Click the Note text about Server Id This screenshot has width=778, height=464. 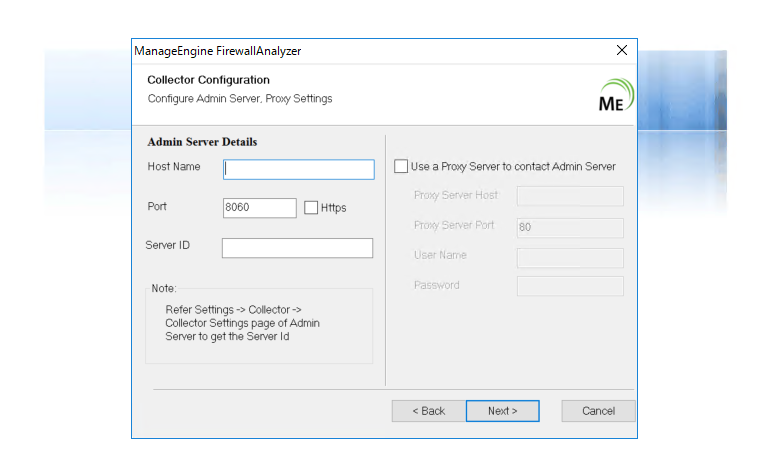[242, 323]
